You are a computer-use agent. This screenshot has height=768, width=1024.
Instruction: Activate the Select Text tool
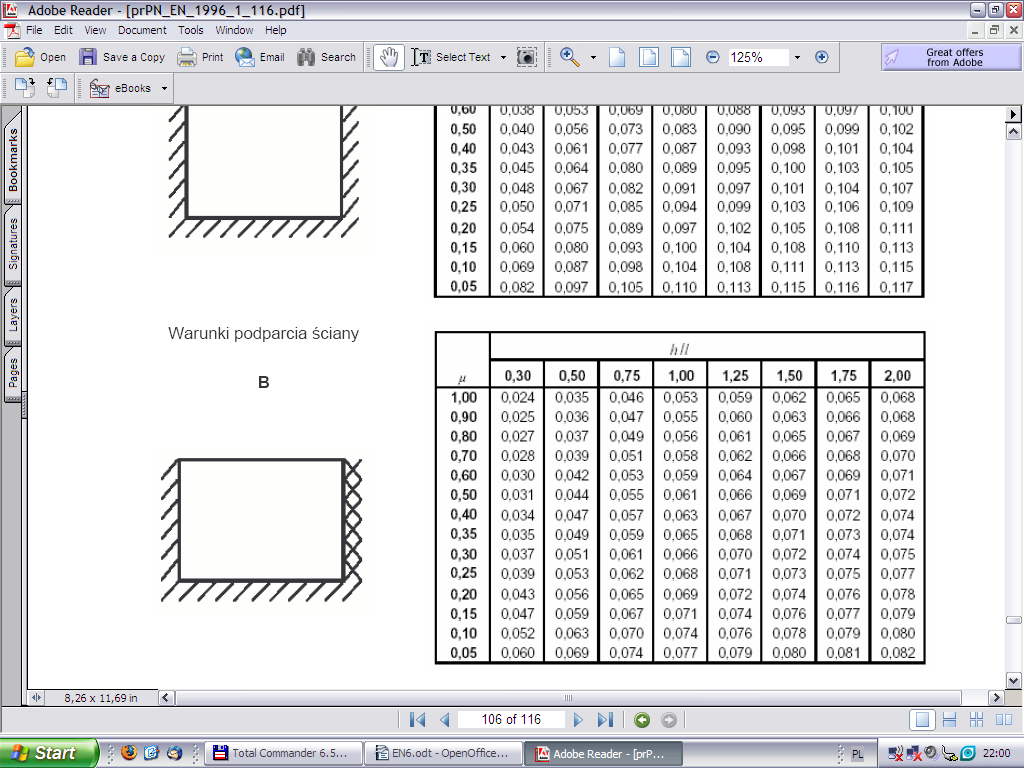click(x=451, y=57)
